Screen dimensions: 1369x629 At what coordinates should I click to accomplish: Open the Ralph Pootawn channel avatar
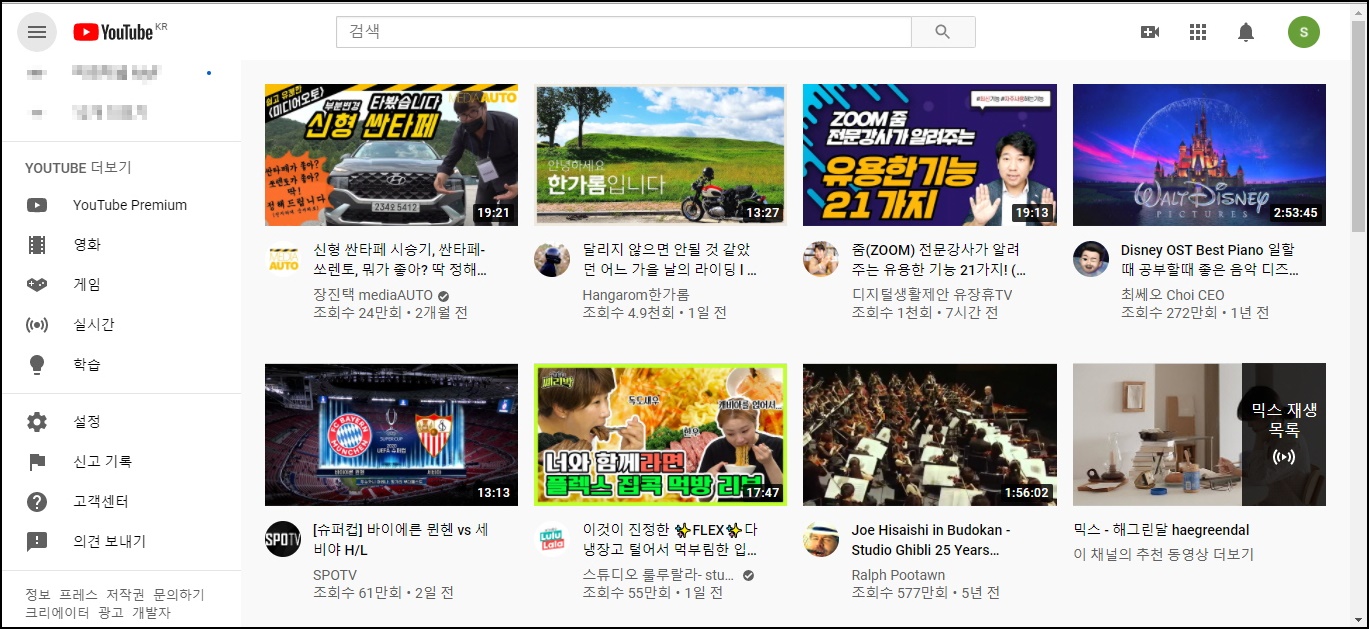click(821, 539)
